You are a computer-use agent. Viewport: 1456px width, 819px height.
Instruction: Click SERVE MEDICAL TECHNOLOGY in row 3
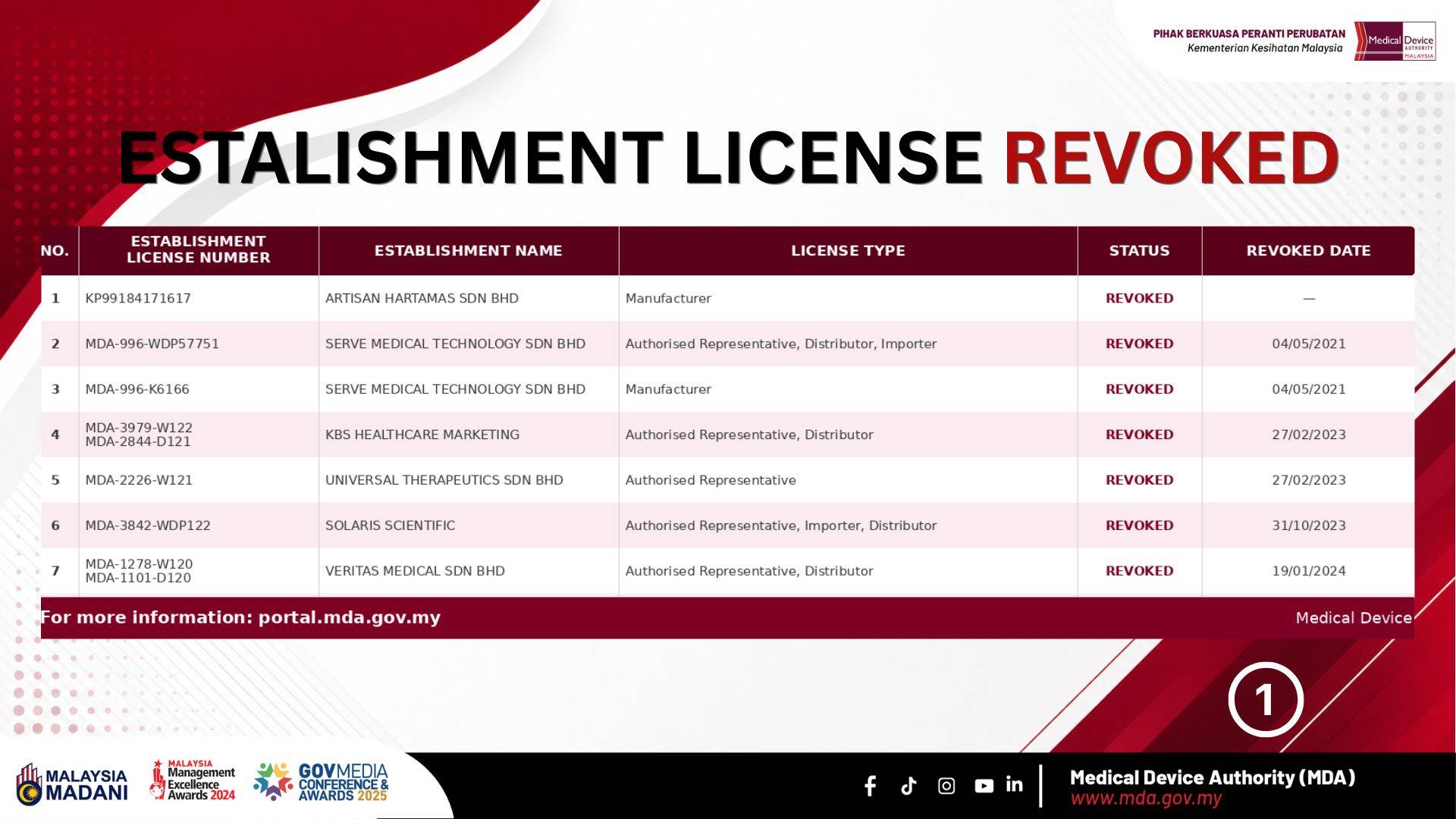click(x=455, y=389)
